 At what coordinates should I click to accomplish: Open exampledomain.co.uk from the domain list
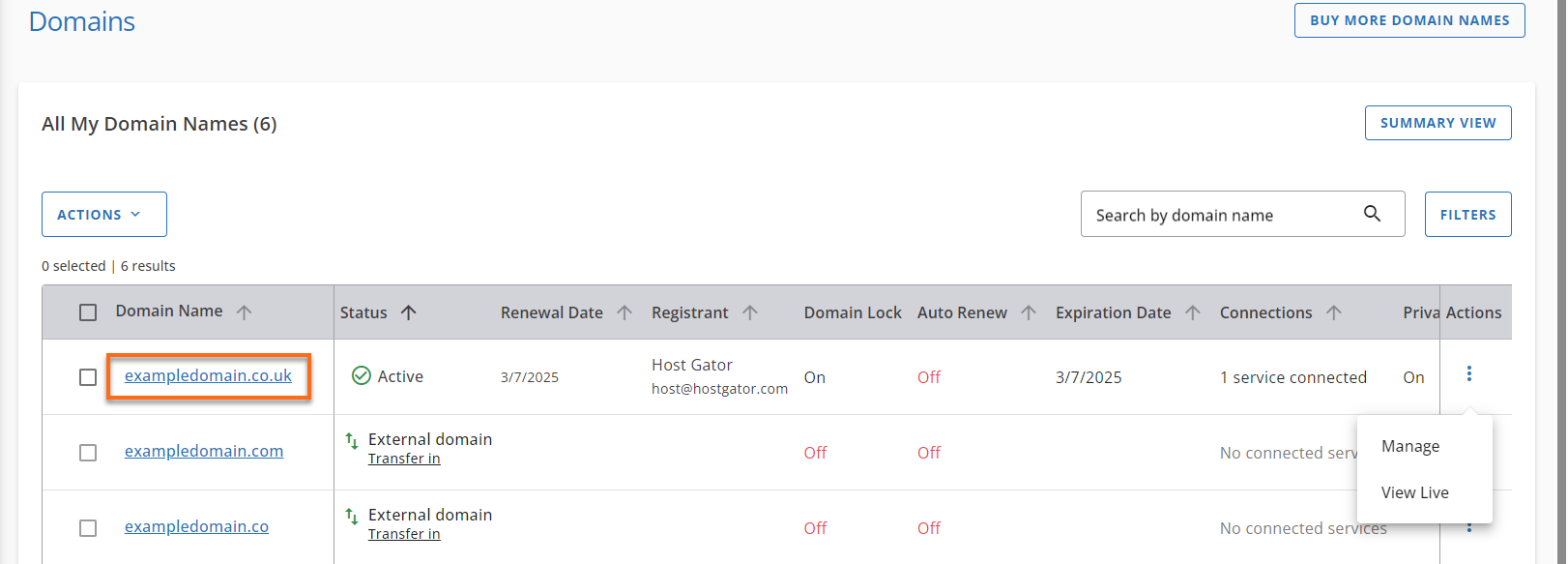click(209, 375)
